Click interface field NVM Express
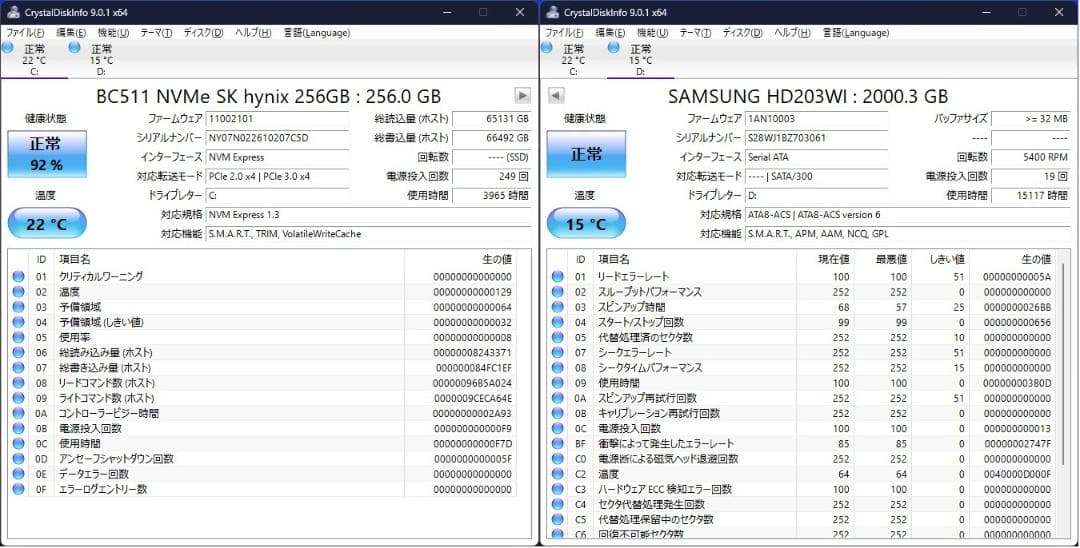The height and width of the screenshot is (548, 1080). [x=277, y=157]
